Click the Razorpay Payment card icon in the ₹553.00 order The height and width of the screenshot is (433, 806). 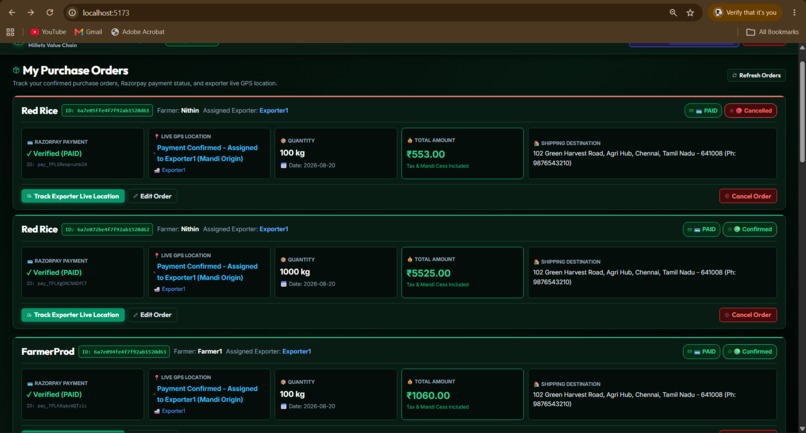coord(30,142)
